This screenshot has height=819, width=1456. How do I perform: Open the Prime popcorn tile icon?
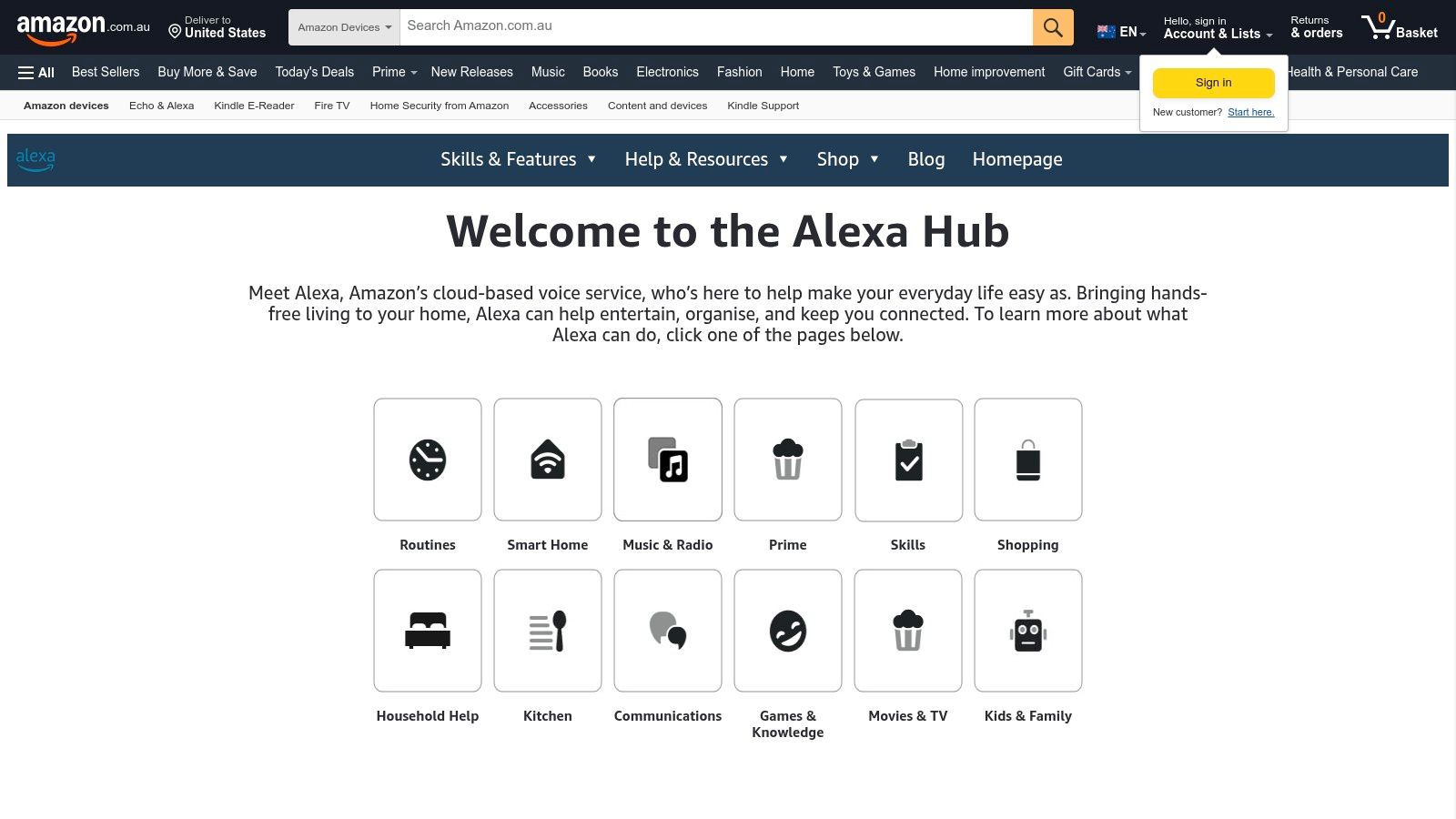(788, 460)
